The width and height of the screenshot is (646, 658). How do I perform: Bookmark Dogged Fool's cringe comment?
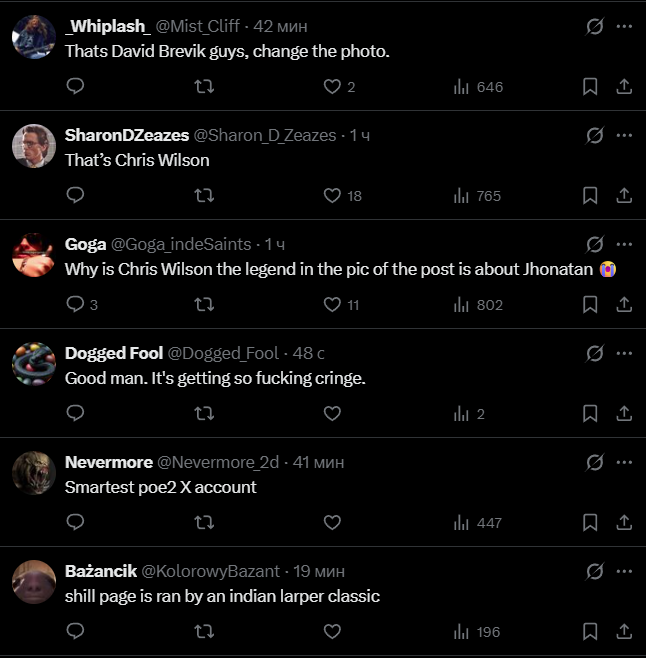(590, 414)
